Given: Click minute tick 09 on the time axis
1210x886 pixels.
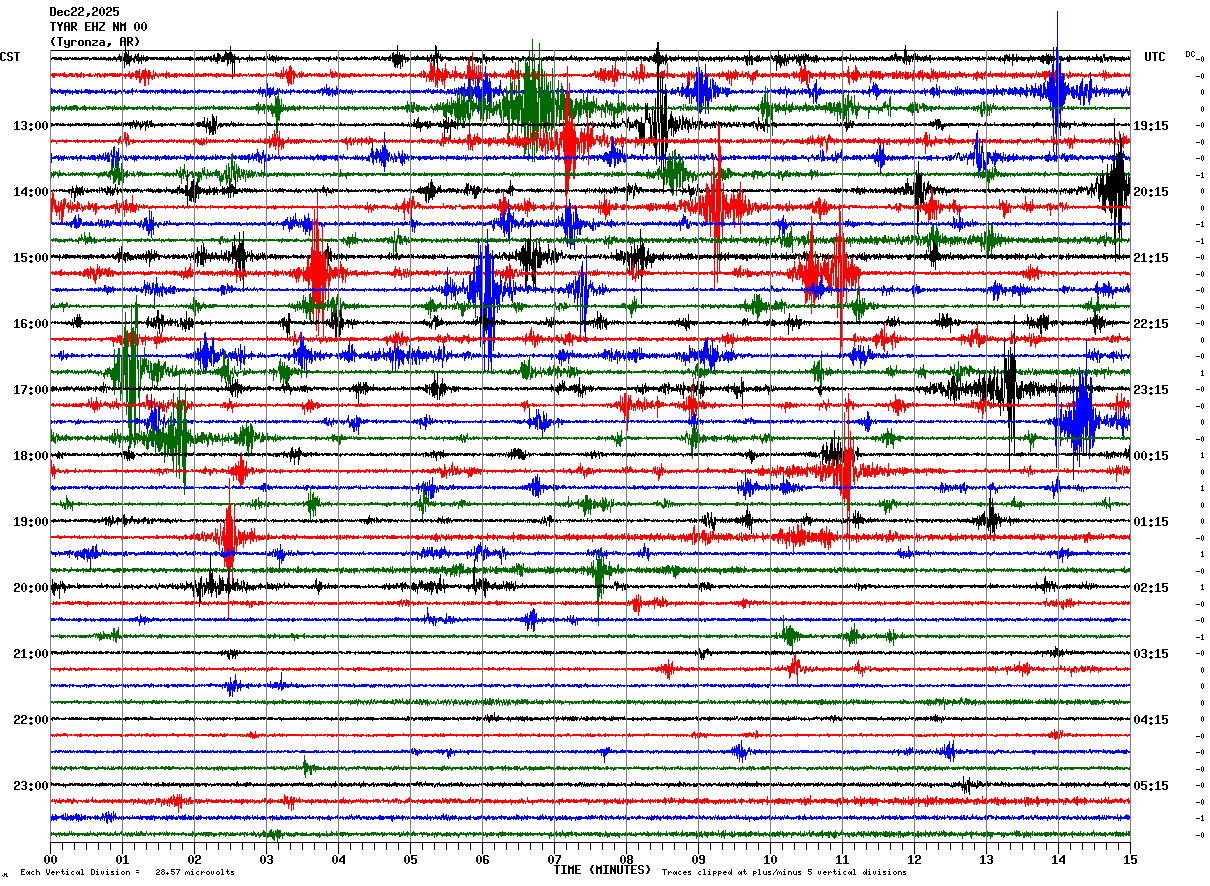Looking at the screenshot, I should tap(698, 859).
